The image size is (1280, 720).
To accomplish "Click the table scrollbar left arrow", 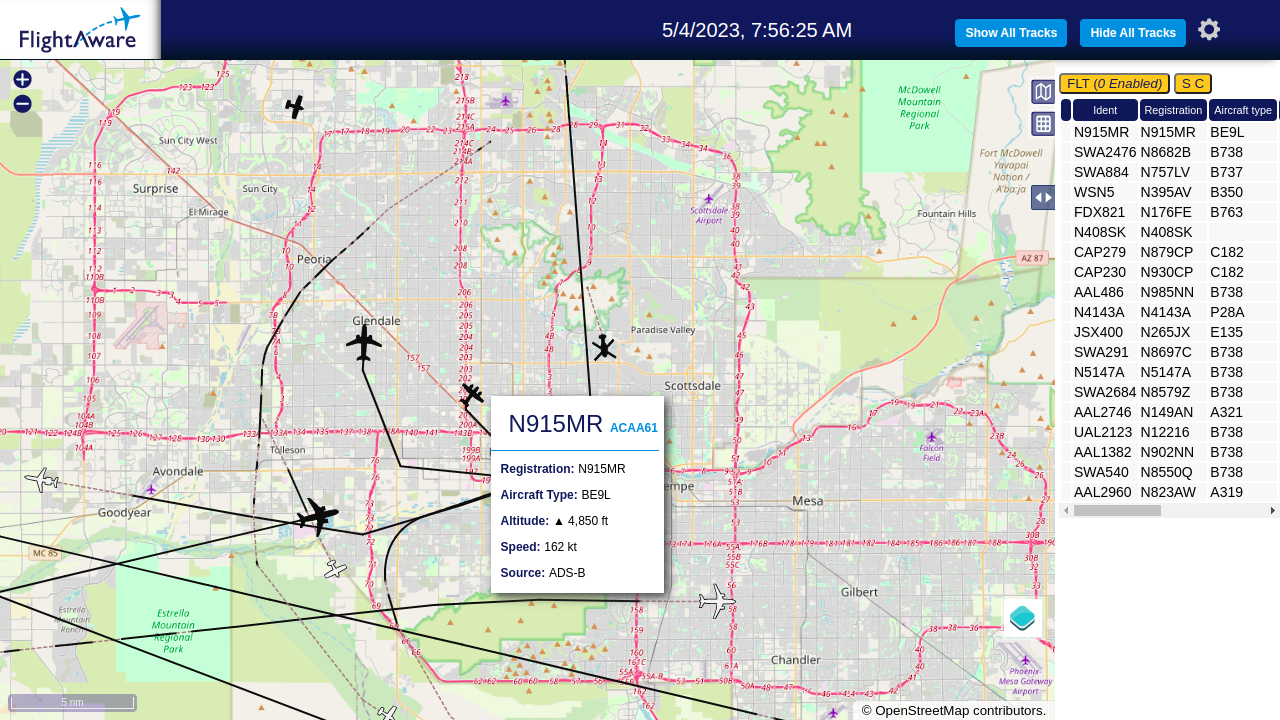I will (1066, 511).
